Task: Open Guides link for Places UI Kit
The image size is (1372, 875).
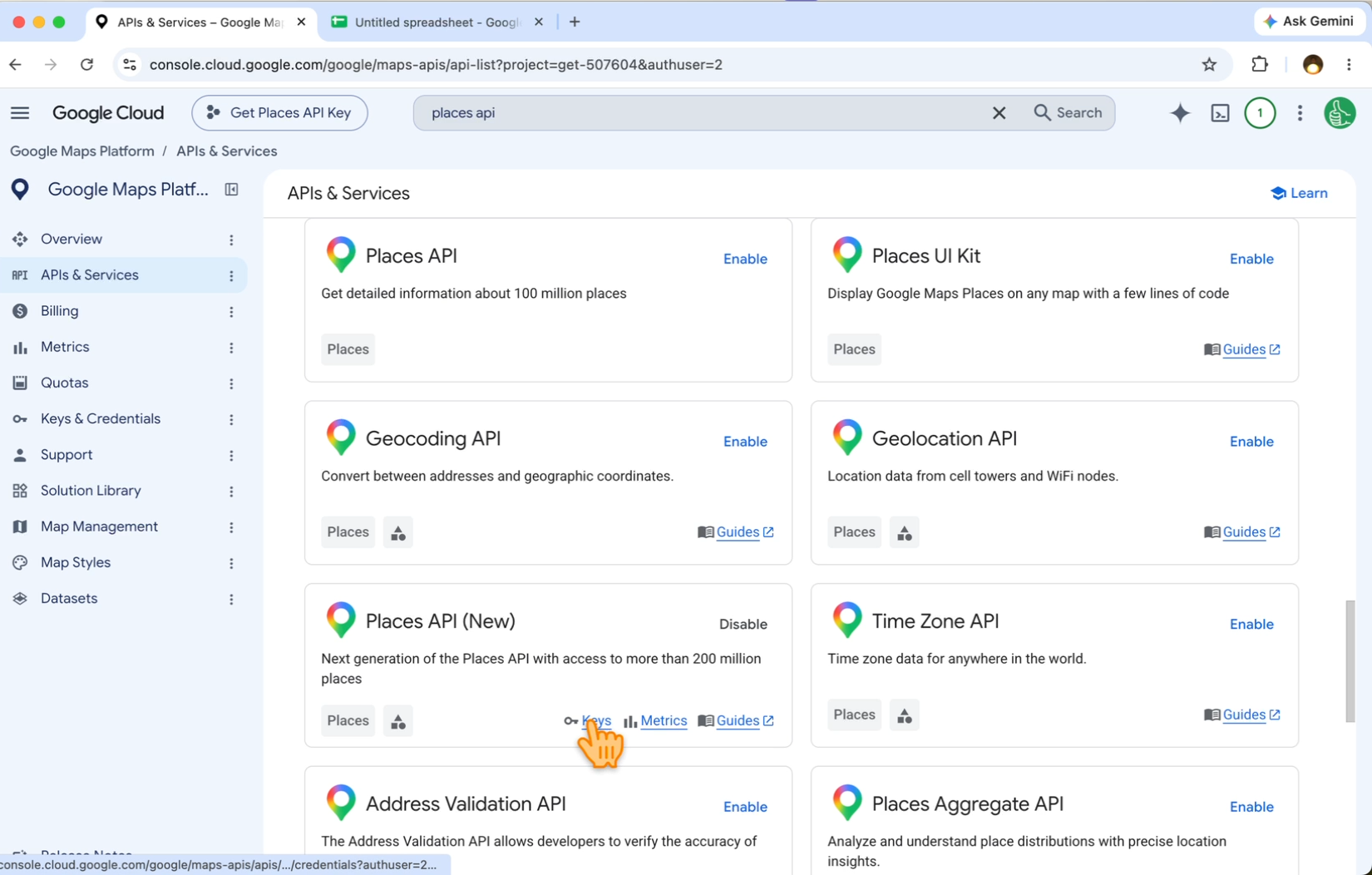Action: click(x=1242, y=349)
